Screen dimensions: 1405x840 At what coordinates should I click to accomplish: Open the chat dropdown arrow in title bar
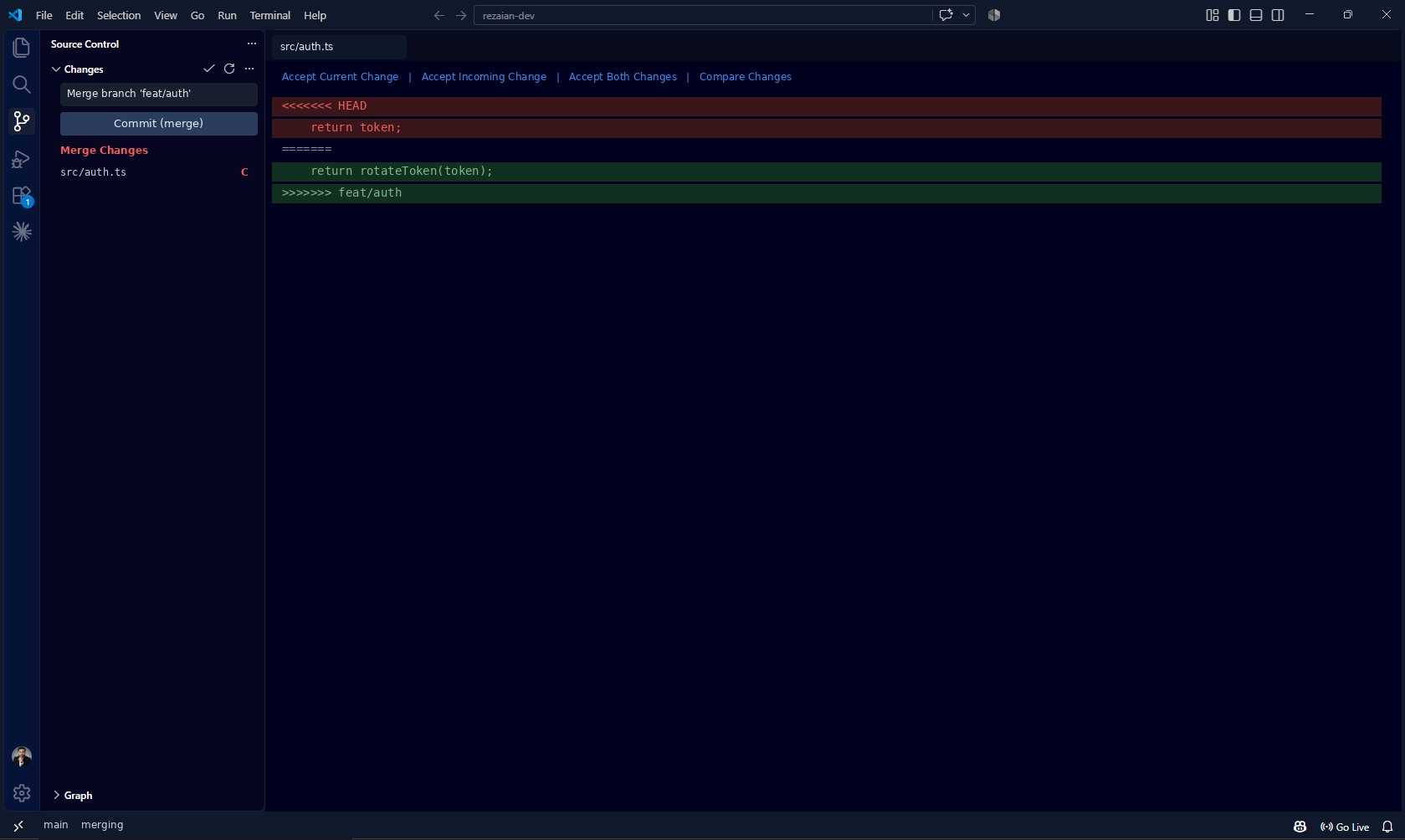(966, 15)
